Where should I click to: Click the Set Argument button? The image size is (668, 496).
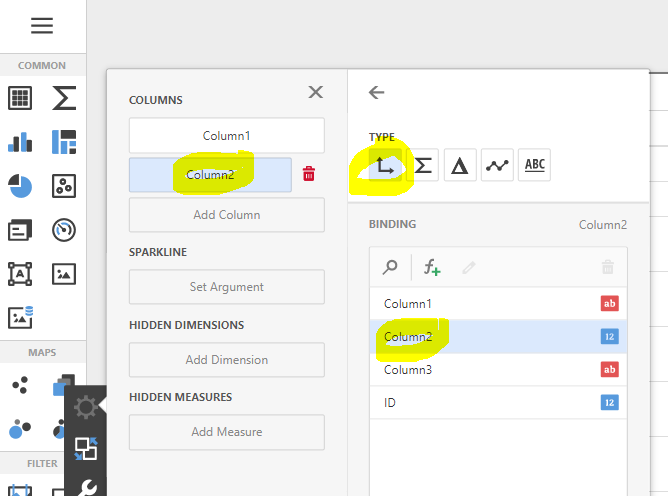point(226,287)
